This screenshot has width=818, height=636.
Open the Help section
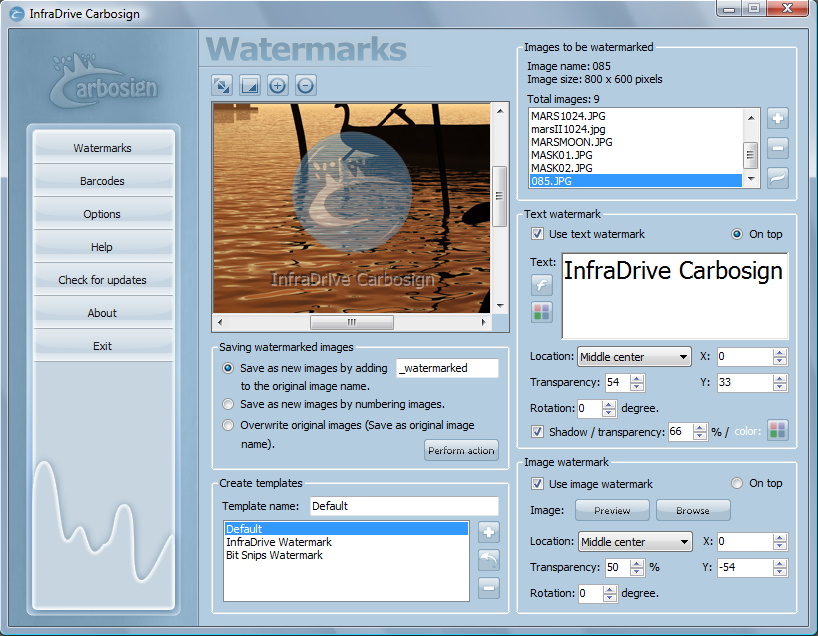pyautogui.click(x=103, y=246)
